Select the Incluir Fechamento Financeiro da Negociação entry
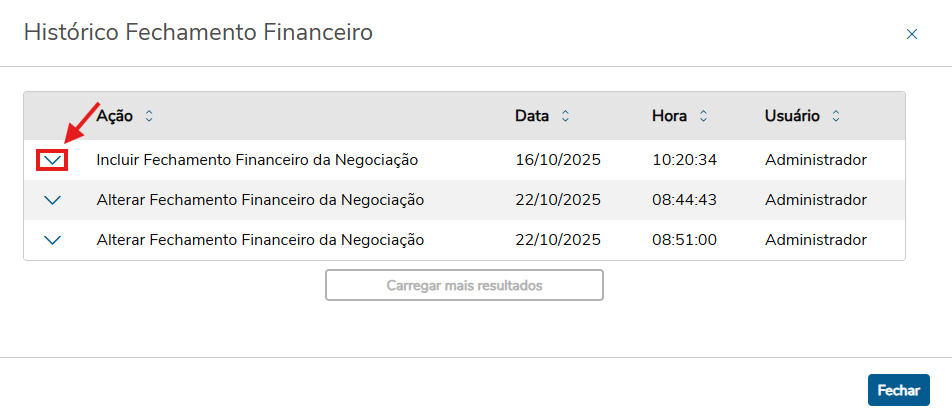The width and height of the screenshot is (952, 418). [257, 160]
